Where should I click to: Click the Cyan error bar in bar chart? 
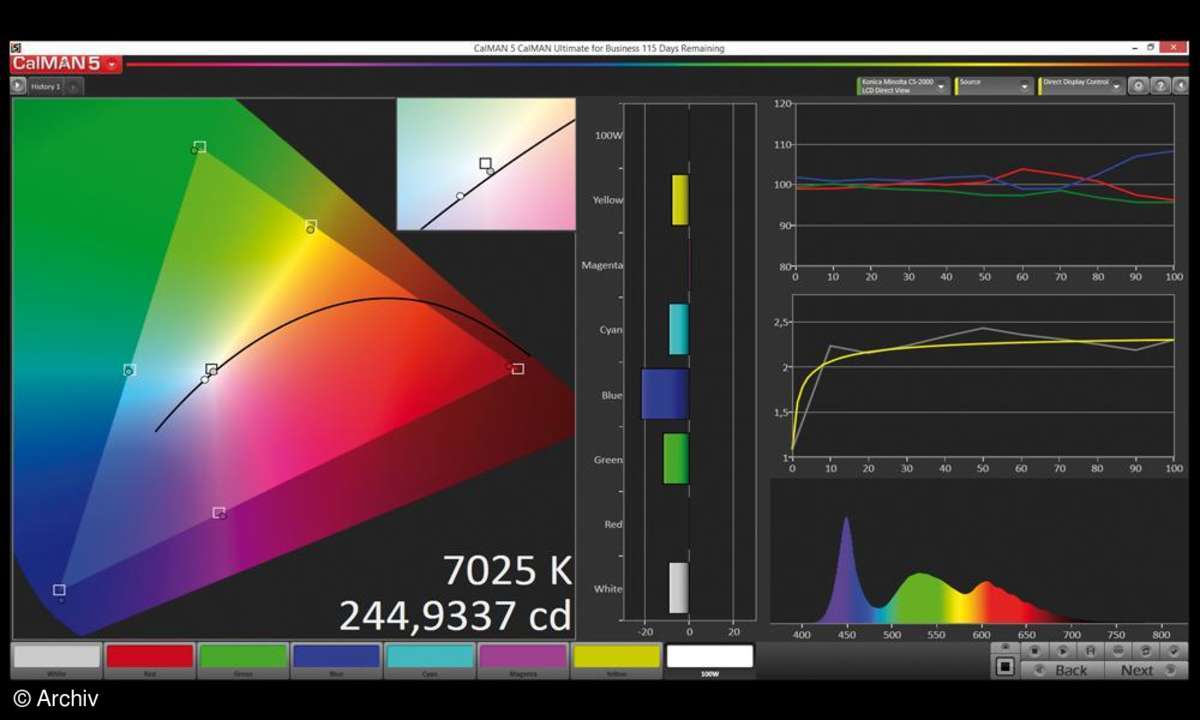point(679,329)
